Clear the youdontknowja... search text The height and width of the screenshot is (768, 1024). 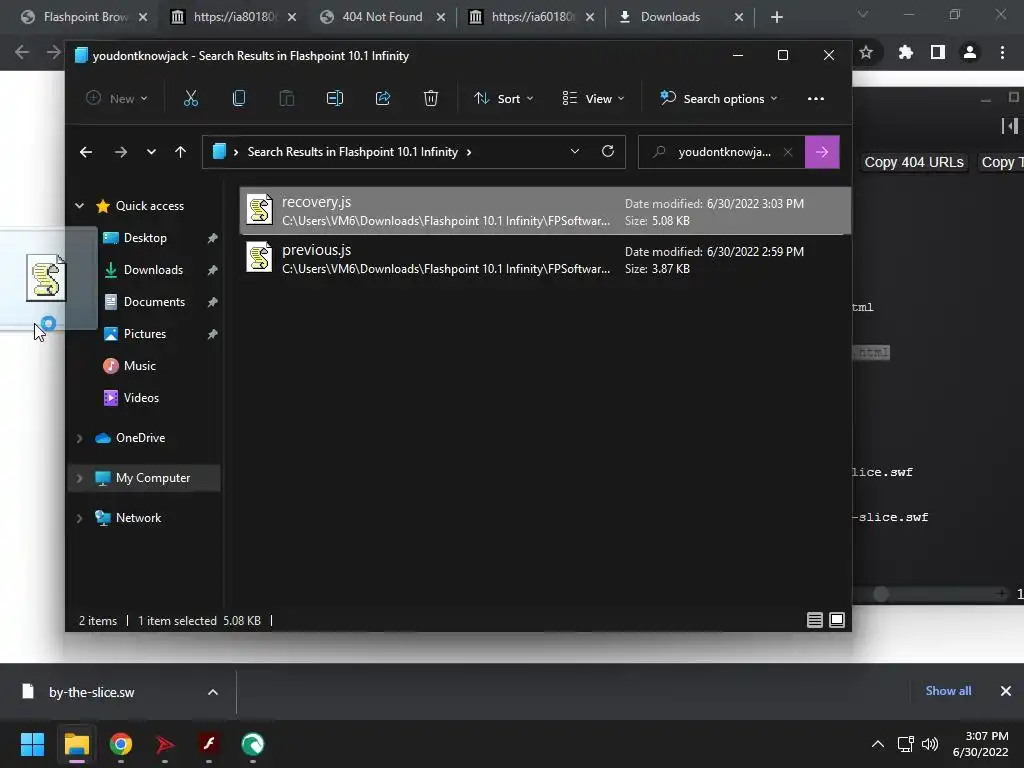click(x=788, y=152)
